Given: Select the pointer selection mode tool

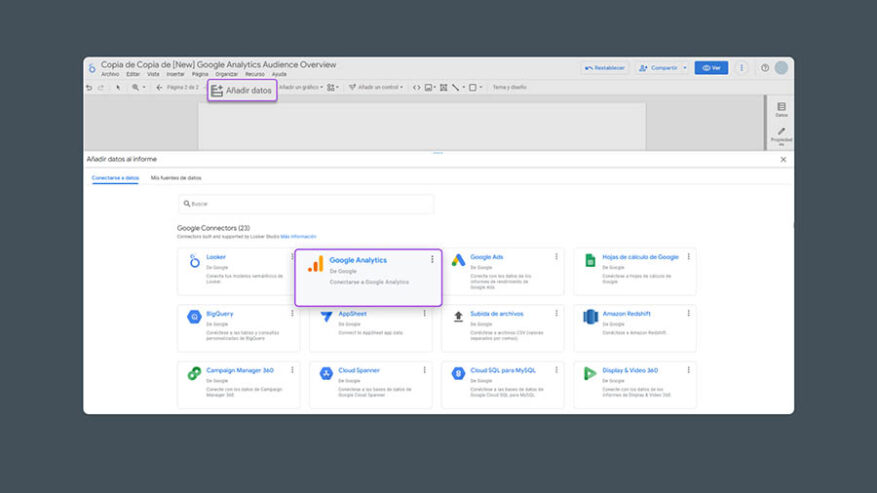Looking at the screenshot, I should pos(118,87).
